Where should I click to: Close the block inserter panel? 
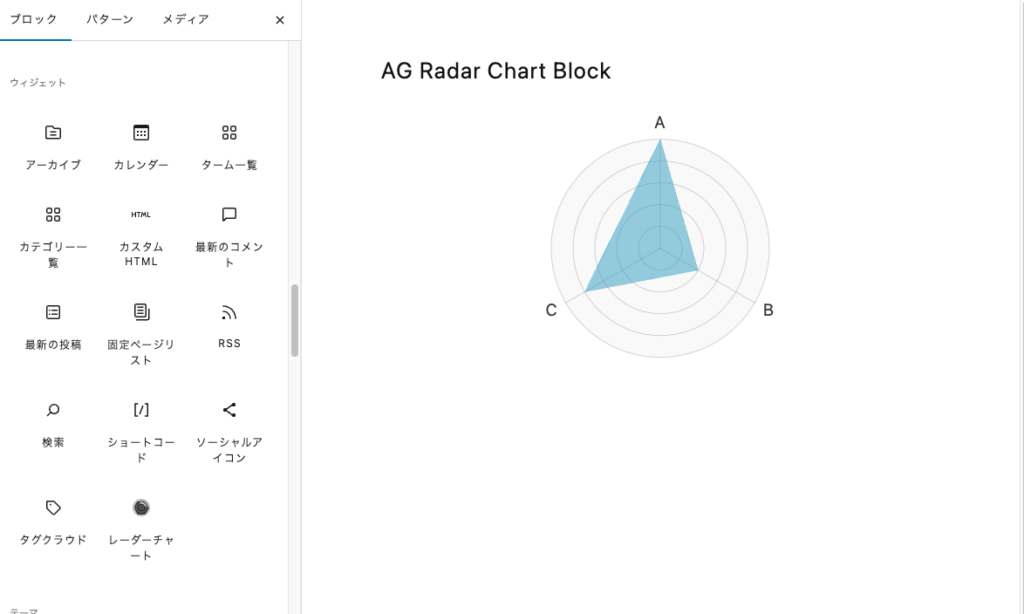point(280,20)
